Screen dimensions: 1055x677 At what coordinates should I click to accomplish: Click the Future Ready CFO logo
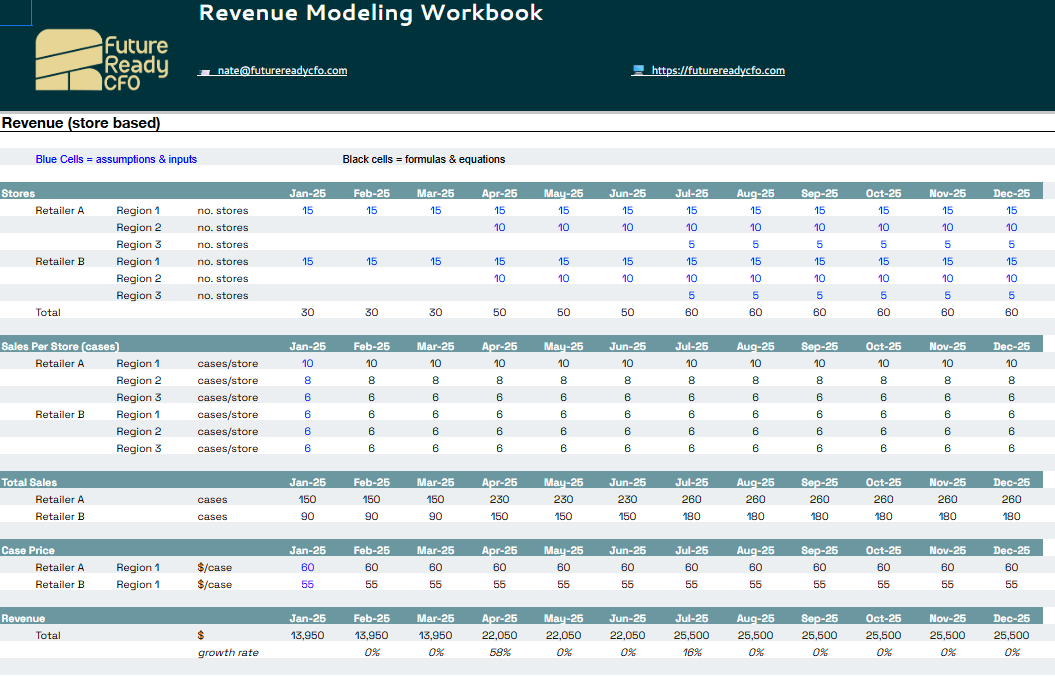(x=101, y=61)
